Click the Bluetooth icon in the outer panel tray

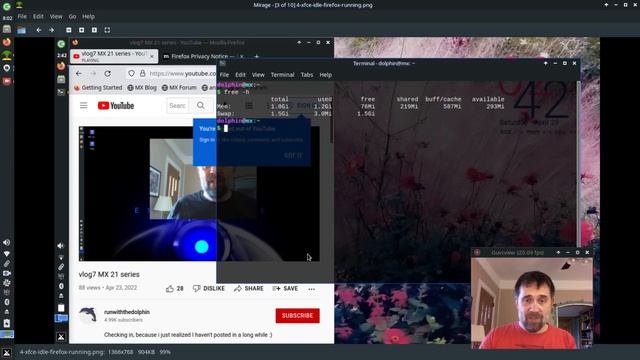[7, 302]
